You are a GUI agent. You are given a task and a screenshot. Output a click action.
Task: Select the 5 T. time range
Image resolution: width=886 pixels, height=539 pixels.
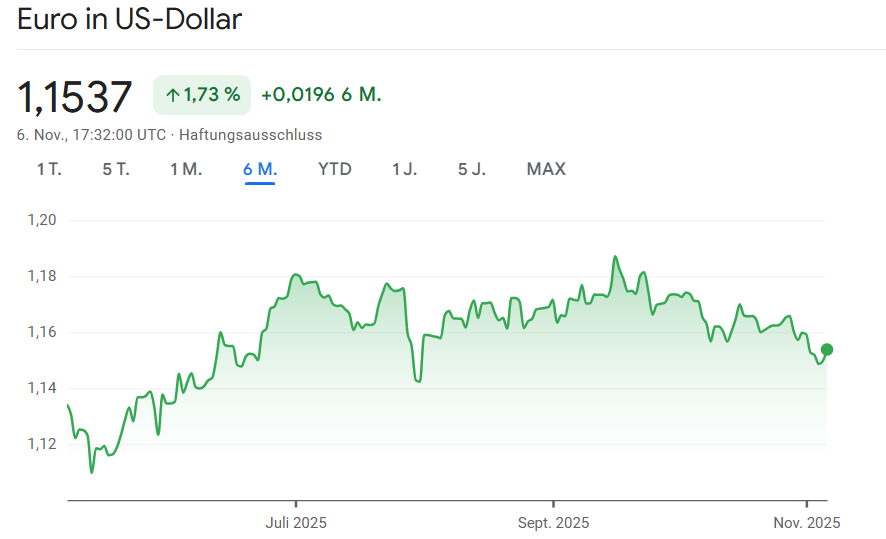tap(116, 169)
